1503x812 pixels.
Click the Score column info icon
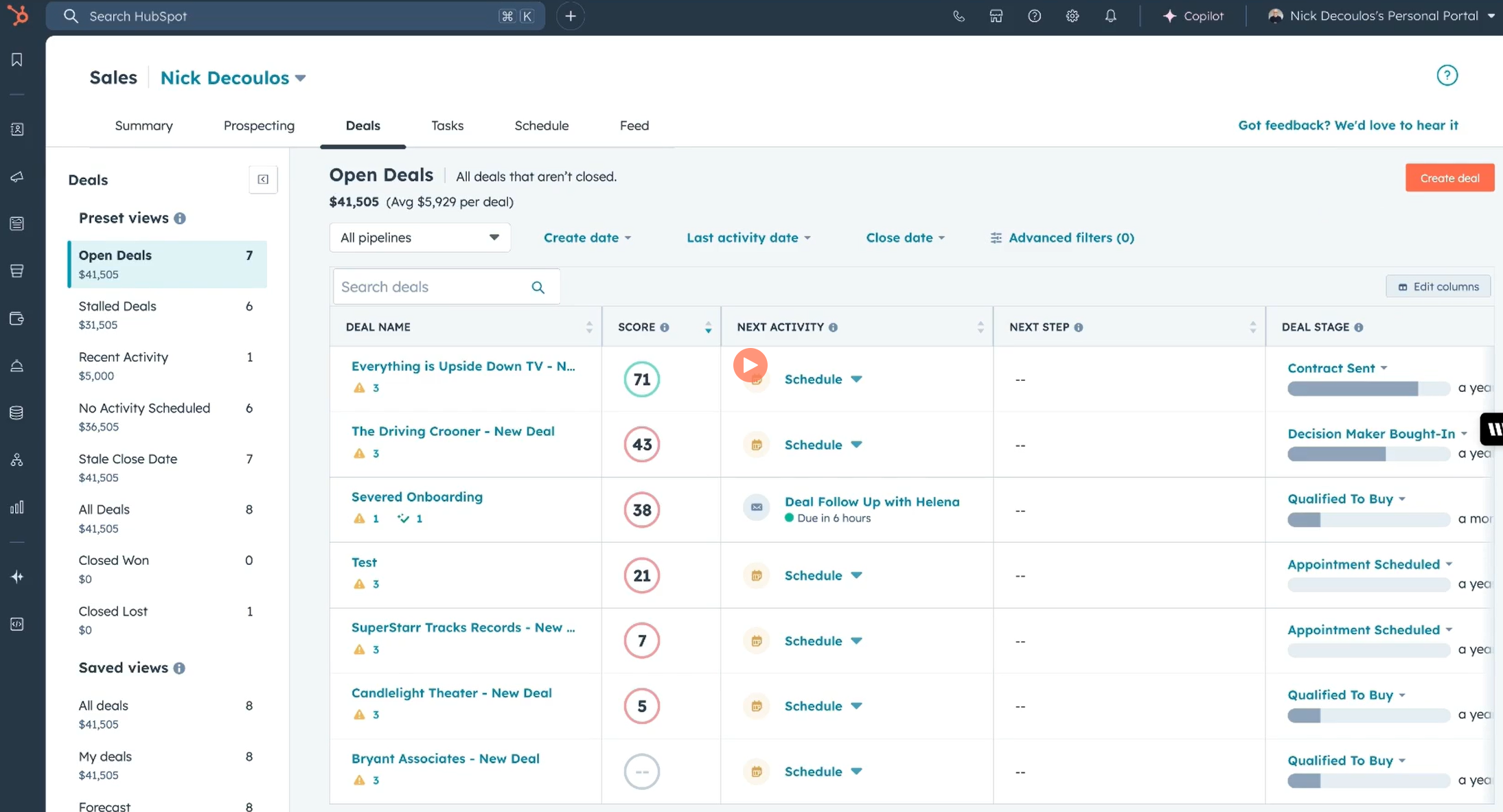click(x=665, y=327)
